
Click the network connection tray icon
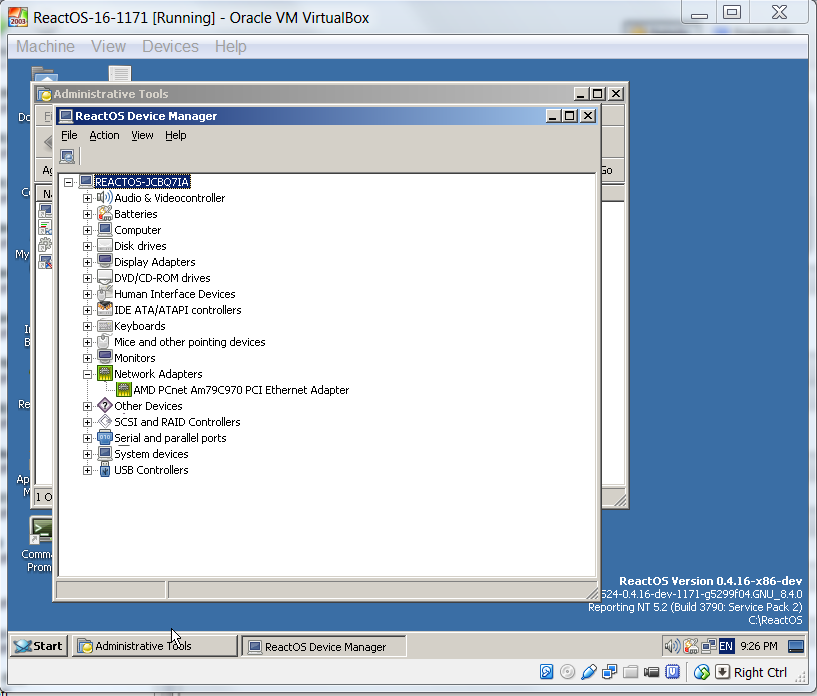tap(708, 647)
